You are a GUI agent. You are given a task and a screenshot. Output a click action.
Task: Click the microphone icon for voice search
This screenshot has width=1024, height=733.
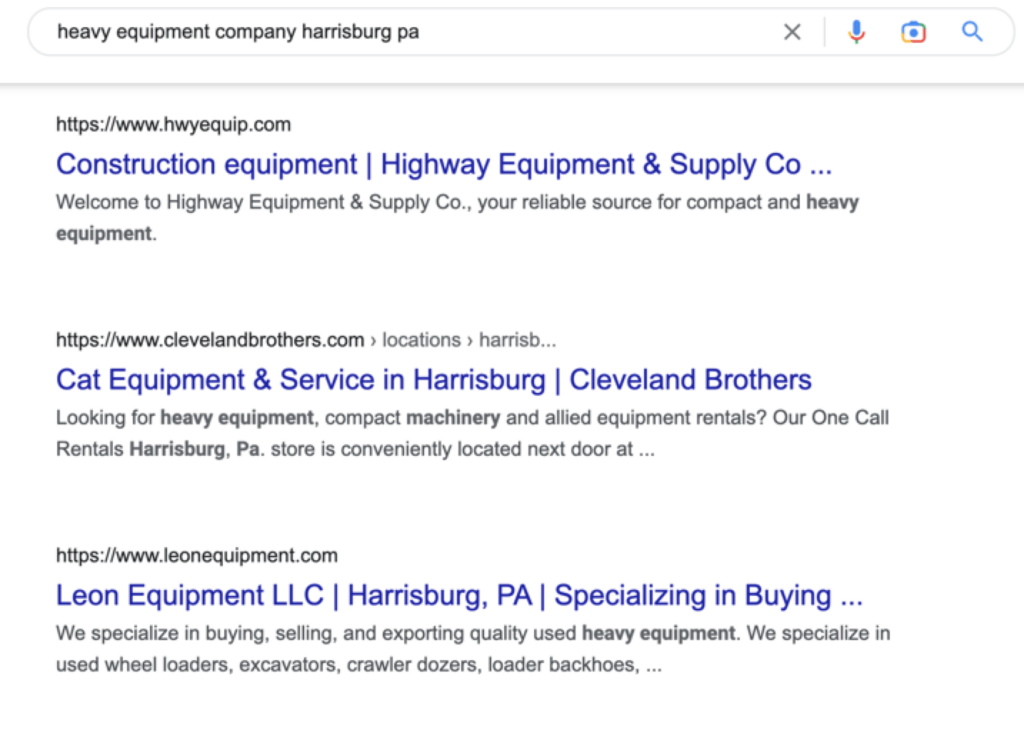(x=856, y=31)
